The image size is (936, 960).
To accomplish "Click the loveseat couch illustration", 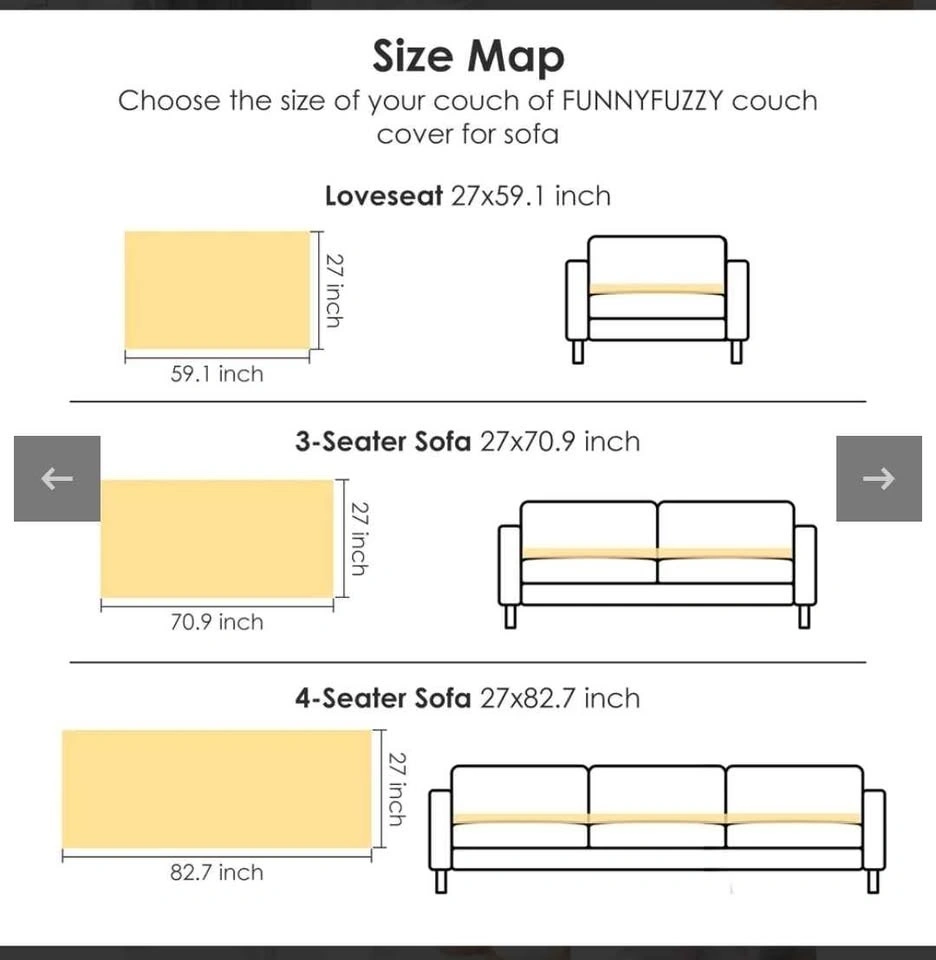I will click(656, 298).
